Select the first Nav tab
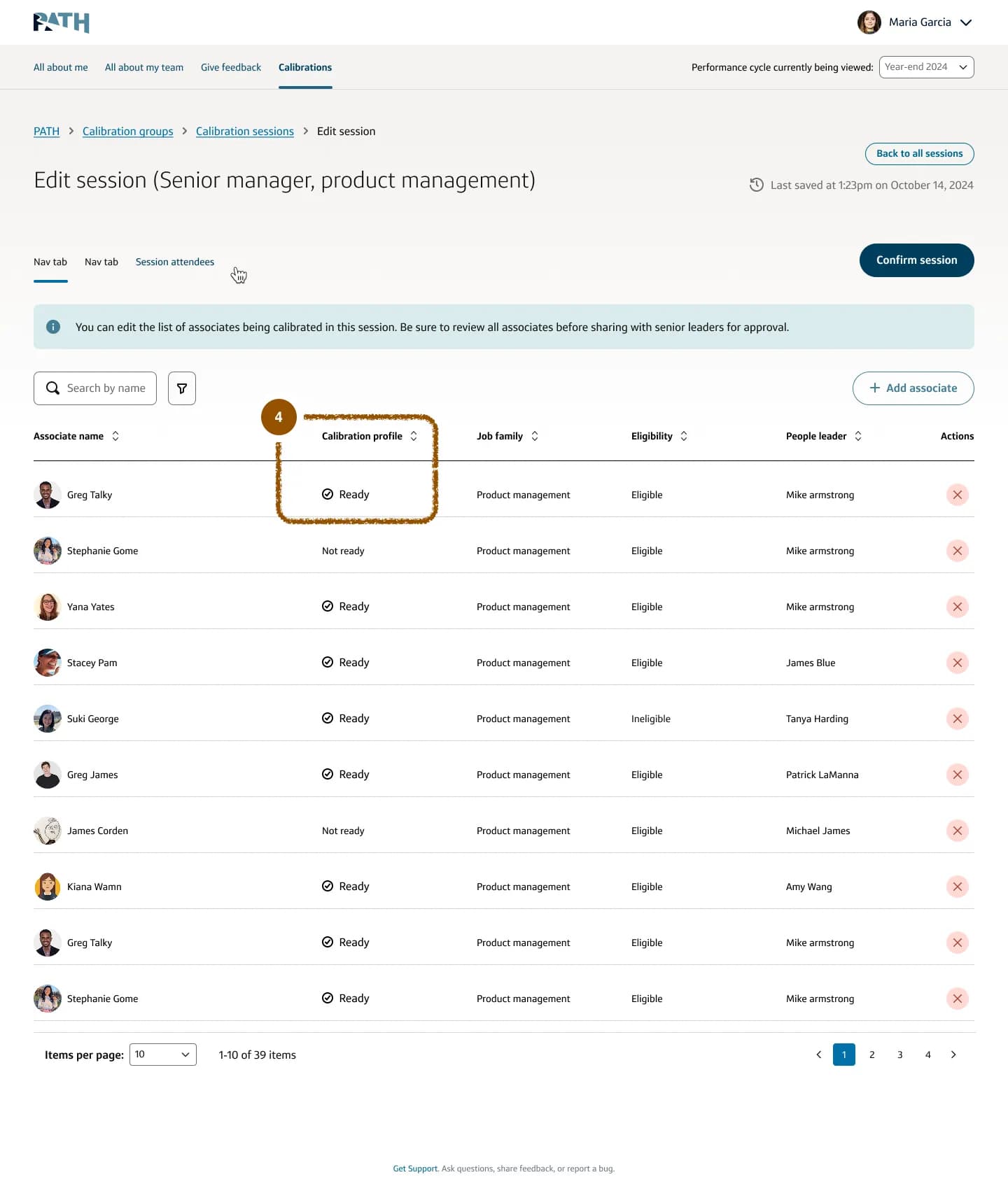This screenshot has height=1198, width=1008. pyautogui.click(x=50, y=262)
